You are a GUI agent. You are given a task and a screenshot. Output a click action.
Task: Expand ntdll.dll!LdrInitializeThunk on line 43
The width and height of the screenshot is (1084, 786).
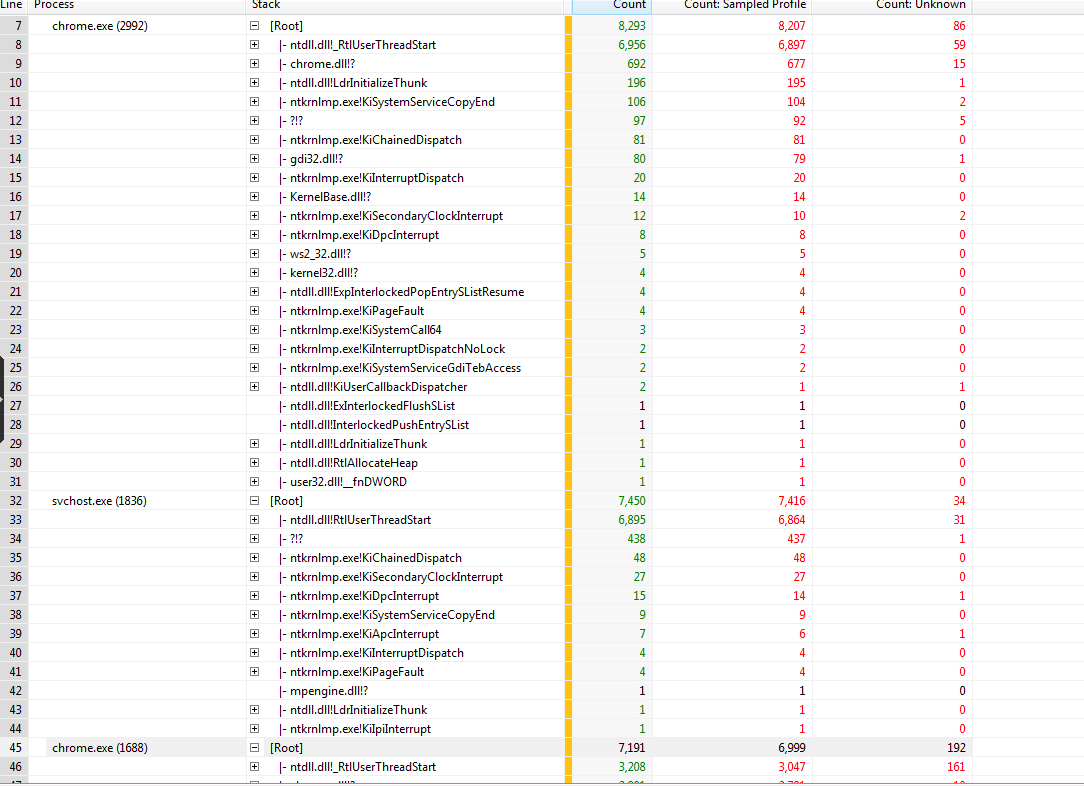pos(254,710)
